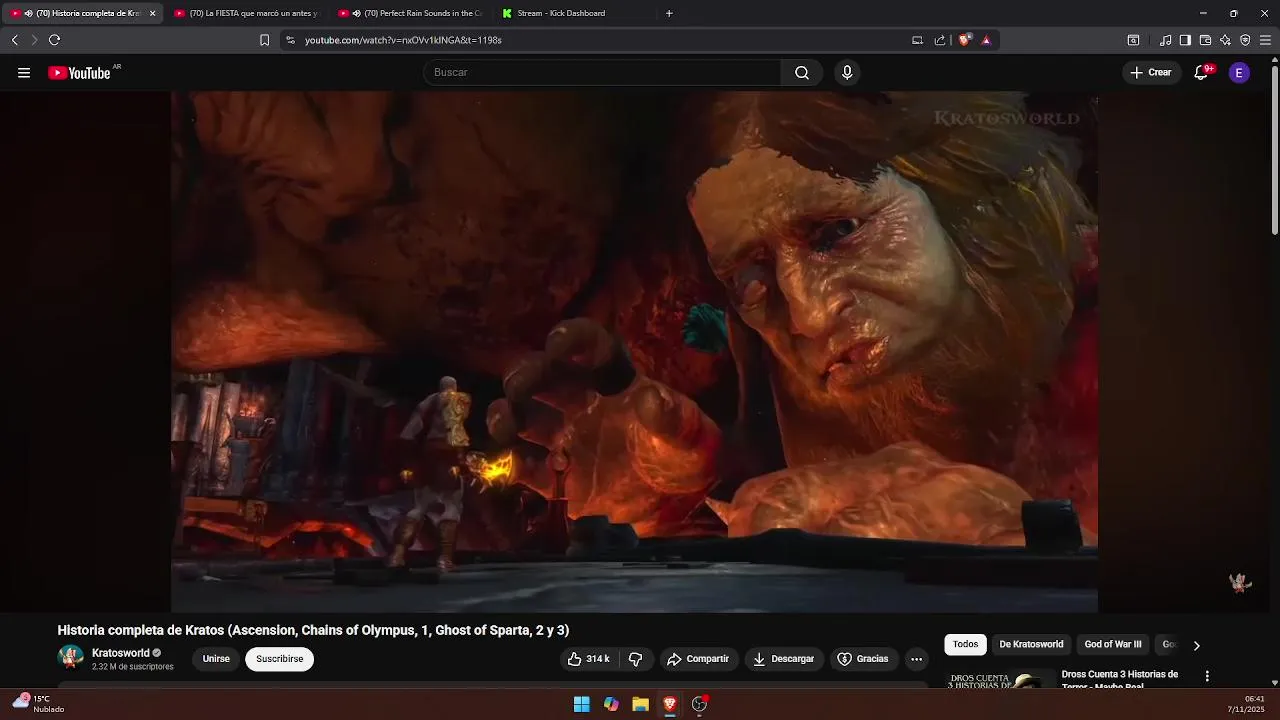Open Copilot from the taskbar
Viewport: 1280px width, 720px height.
coord(611,704)
